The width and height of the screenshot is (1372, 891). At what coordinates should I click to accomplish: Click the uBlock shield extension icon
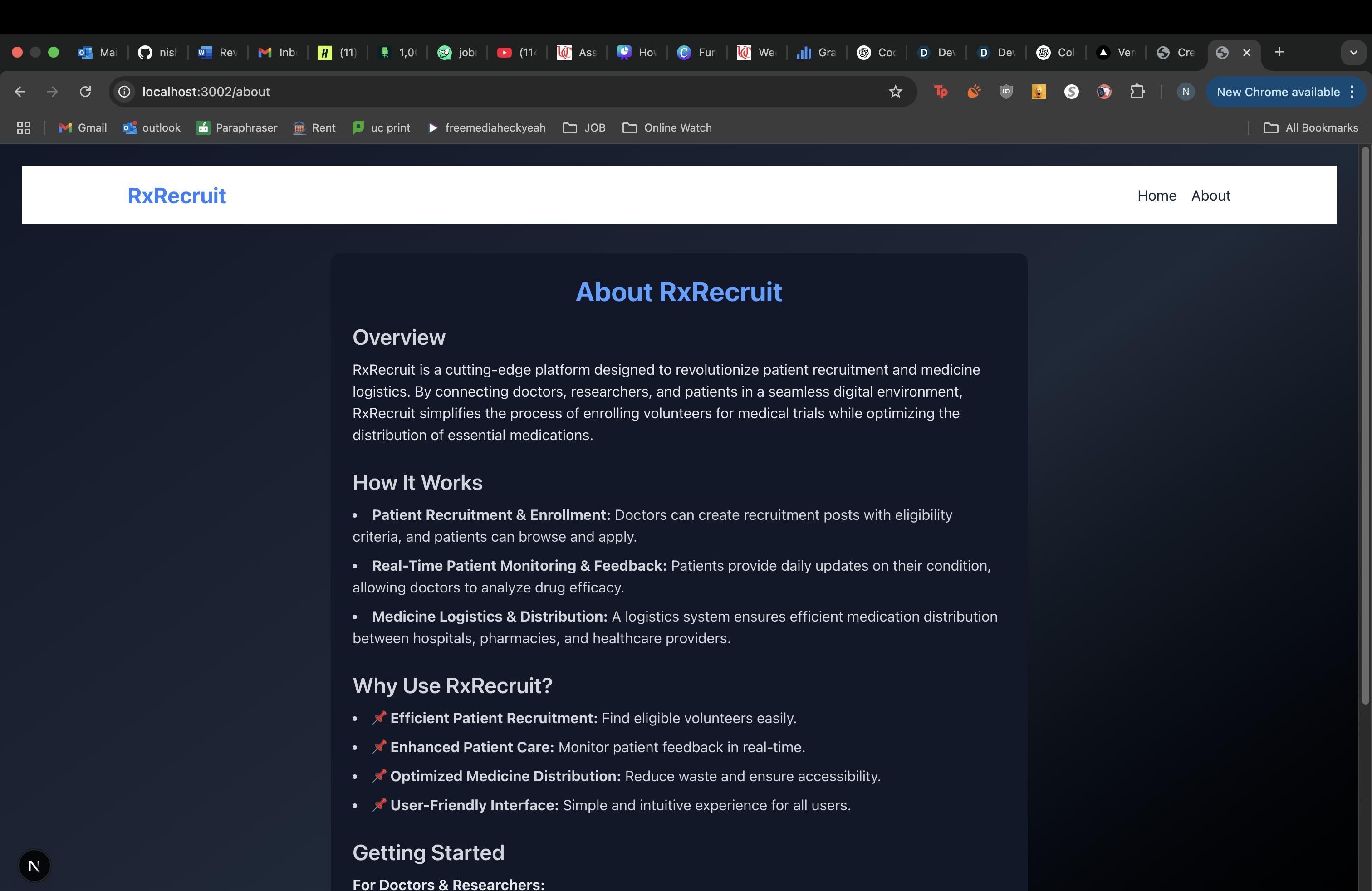click(x=1006, y=92)
